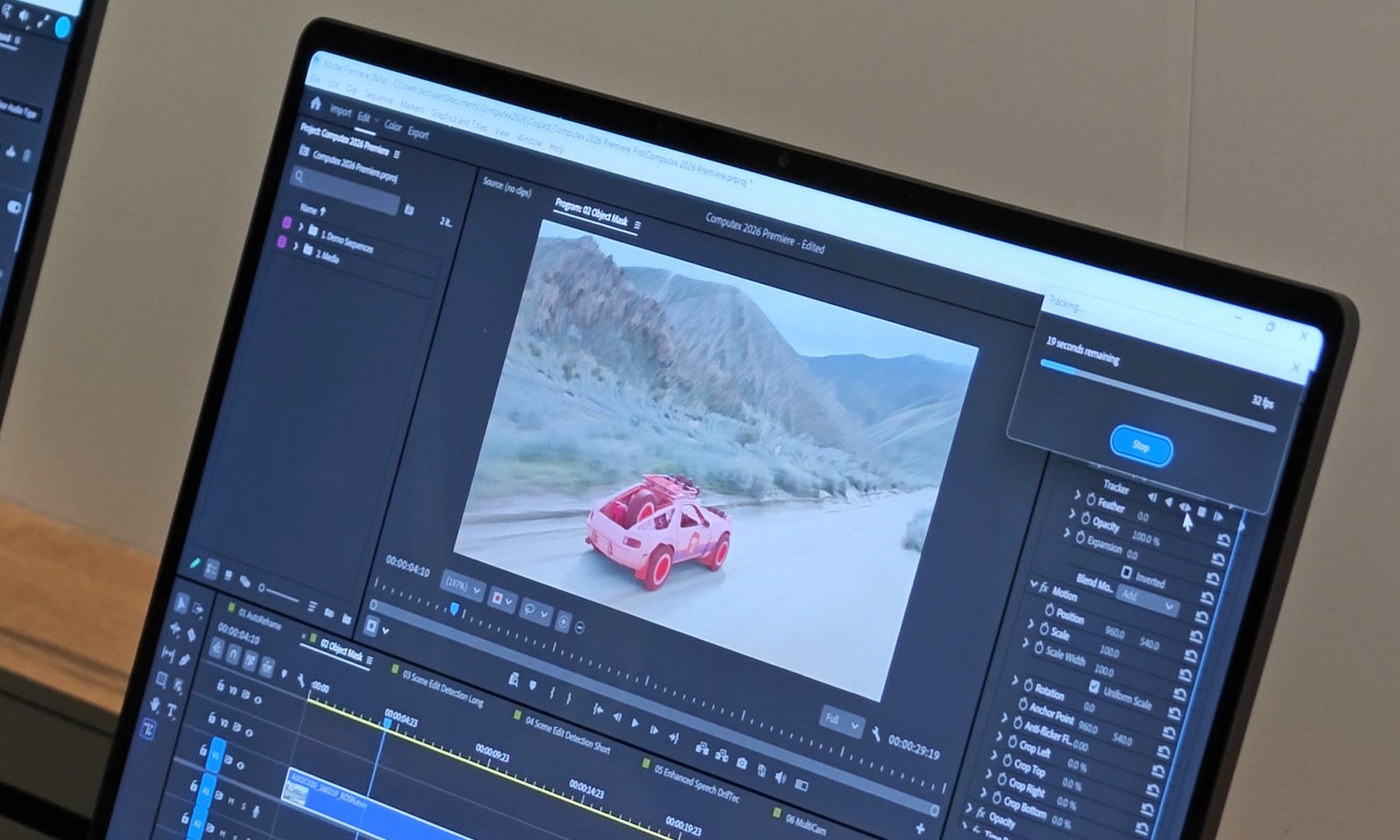Viewport: 1400px width, 840px height.
Task: Expand the Scale parameter
Action: 1030,623
